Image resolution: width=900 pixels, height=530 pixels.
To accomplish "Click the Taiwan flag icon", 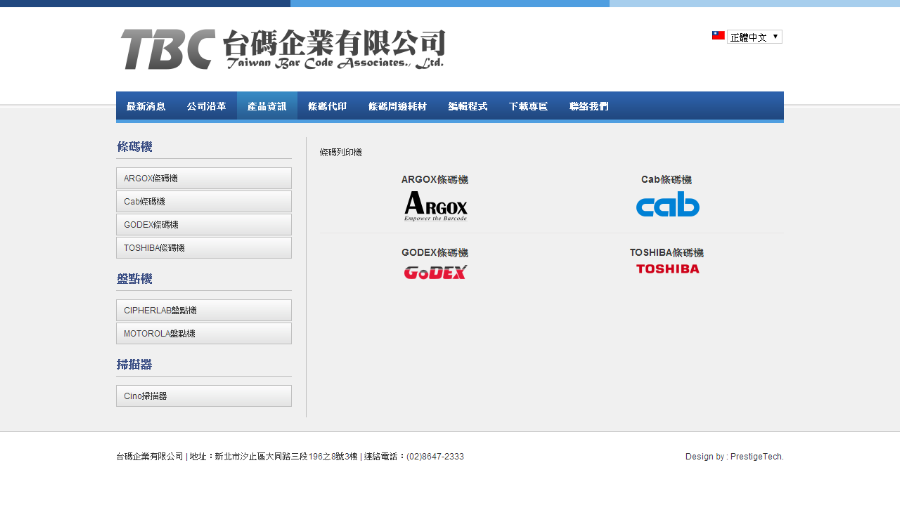I will (x=718, y=36).
